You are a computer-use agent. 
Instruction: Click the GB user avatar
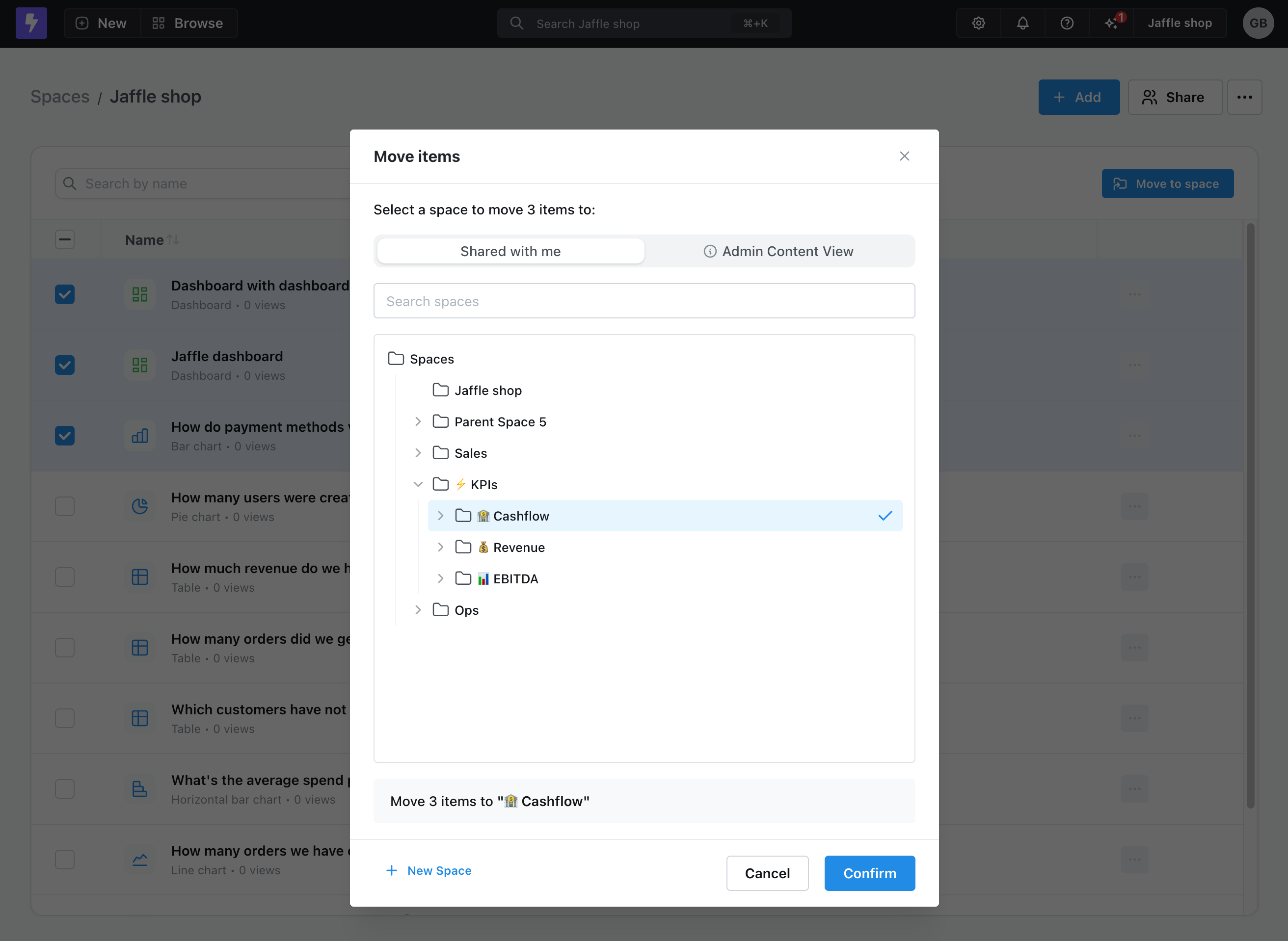tap(1258, 23)
